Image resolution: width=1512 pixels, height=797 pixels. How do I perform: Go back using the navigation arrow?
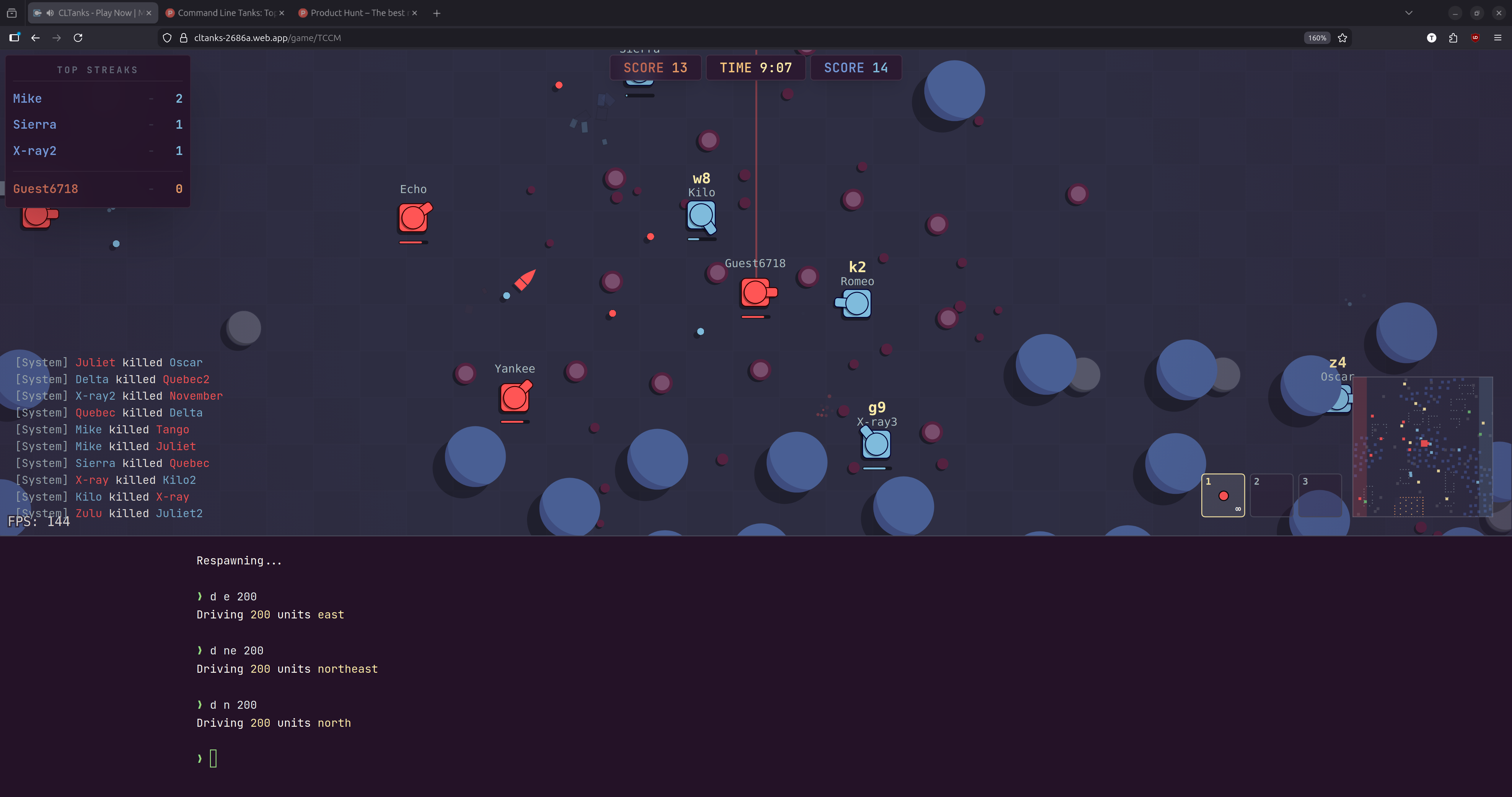coord(36,37)
